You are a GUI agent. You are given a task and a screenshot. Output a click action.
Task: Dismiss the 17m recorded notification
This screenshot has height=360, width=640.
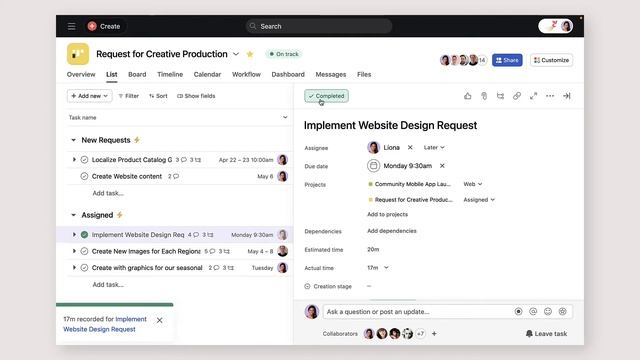click(x=160, y=320)
